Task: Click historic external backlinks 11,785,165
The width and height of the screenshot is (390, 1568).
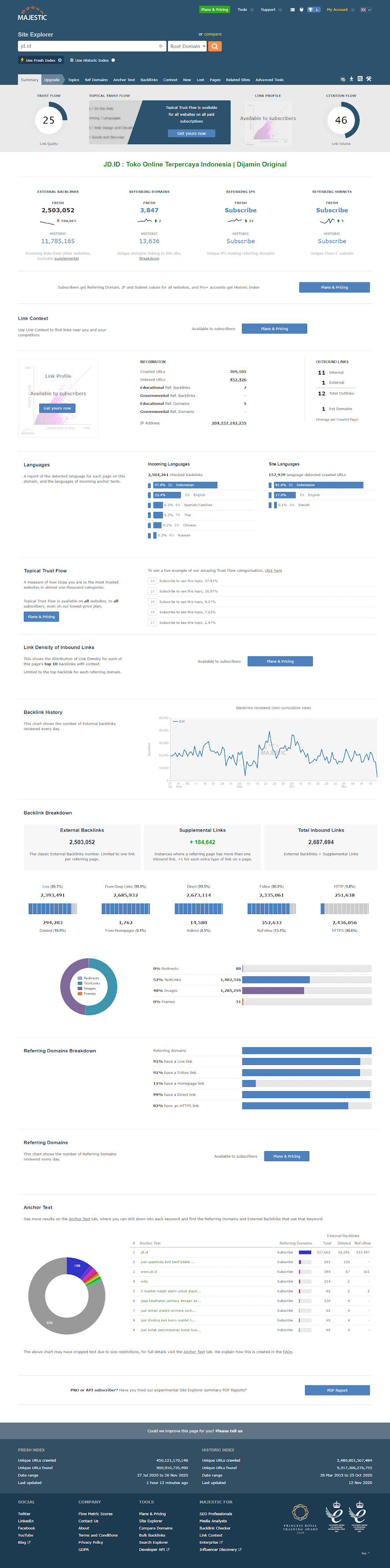Action: tap(58, 241)
